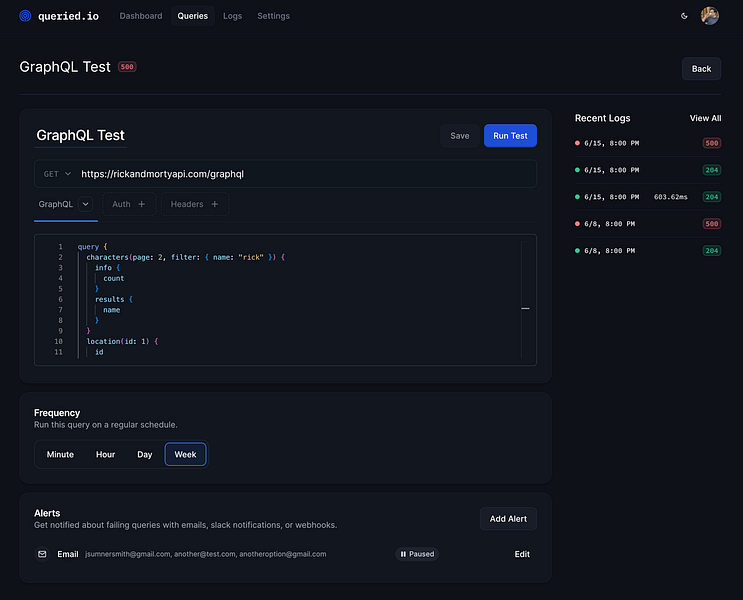Screen dimensions: 743x600
Task: Click the GraphQL Test name field
Action: coord(81,136)
